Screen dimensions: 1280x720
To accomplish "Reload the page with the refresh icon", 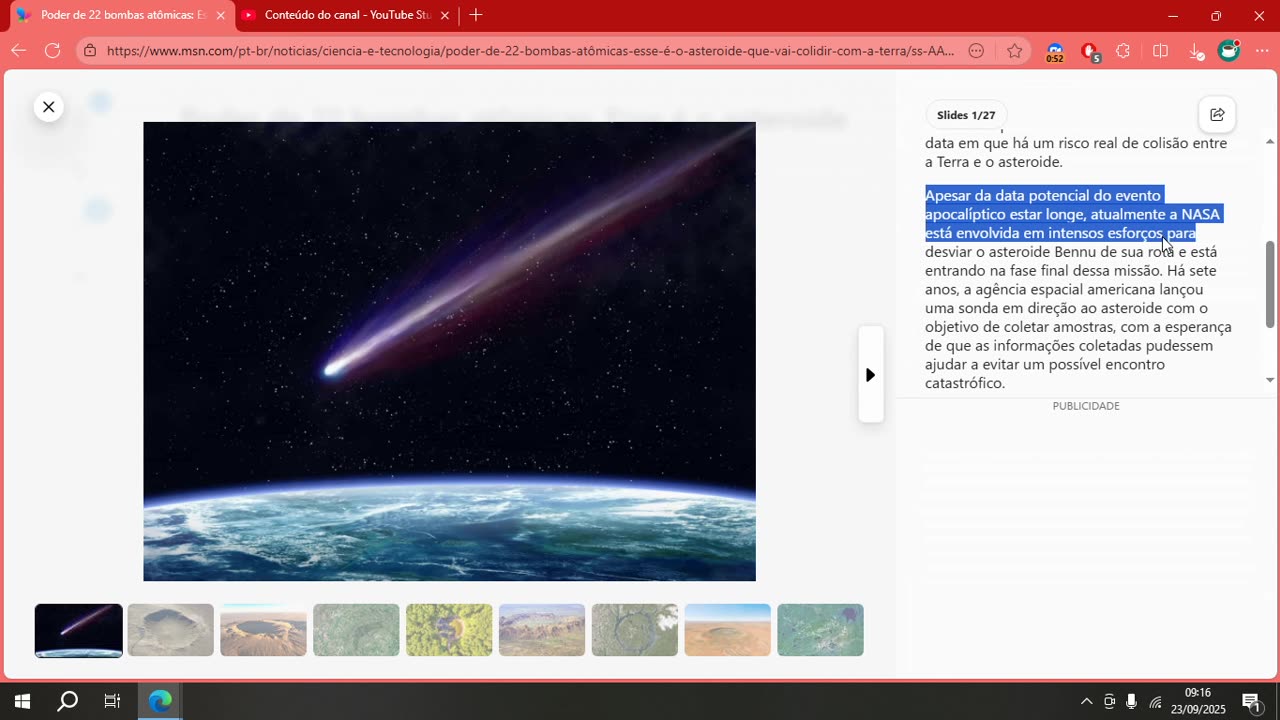I will click(53, 51).
